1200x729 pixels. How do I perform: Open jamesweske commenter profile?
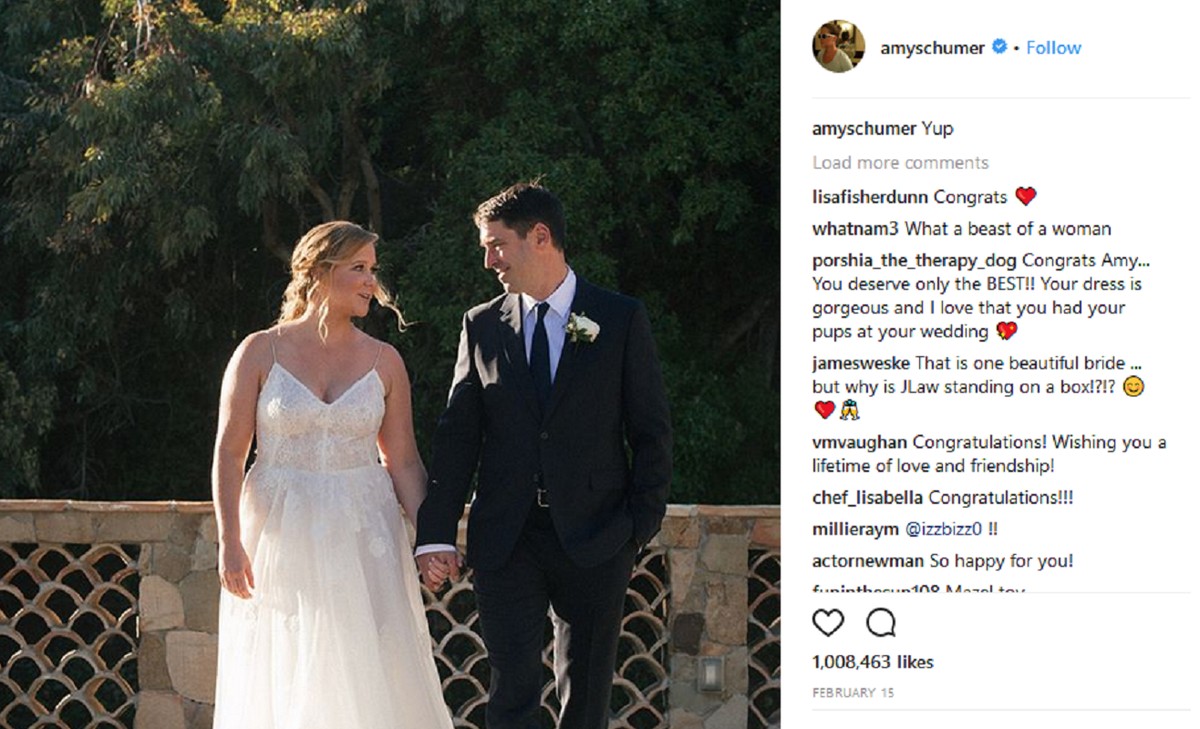point(861,363)
